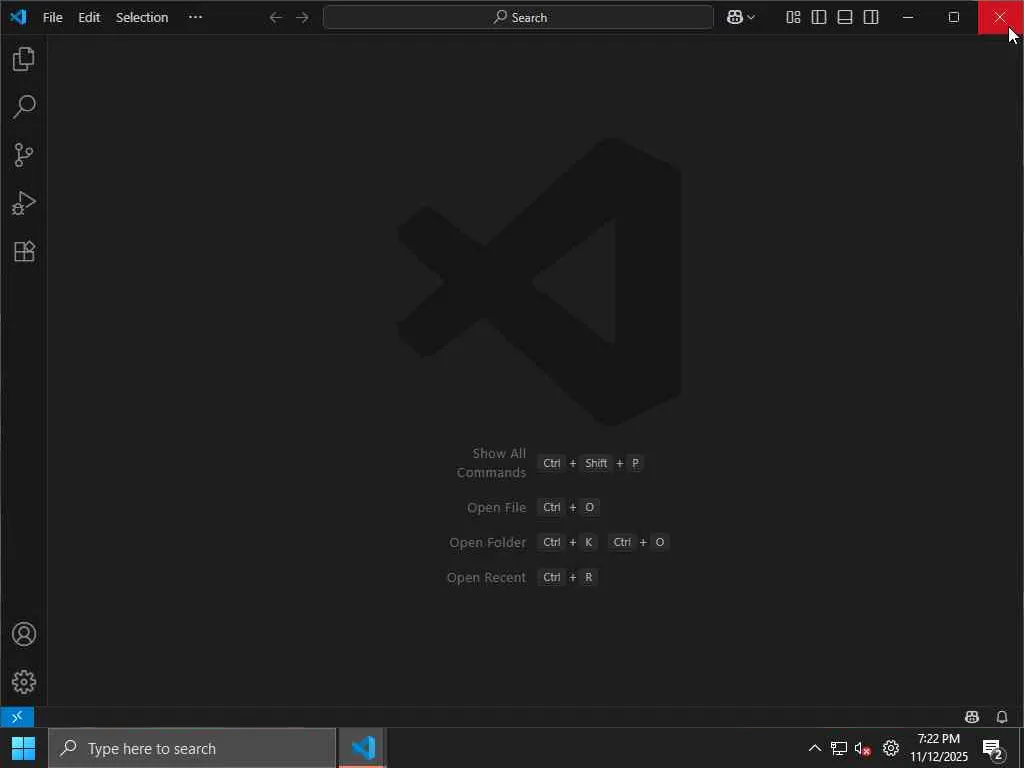This screenshot has width=1024, height=768.
Task: Open the network icon in system tray
Action: 839,748
